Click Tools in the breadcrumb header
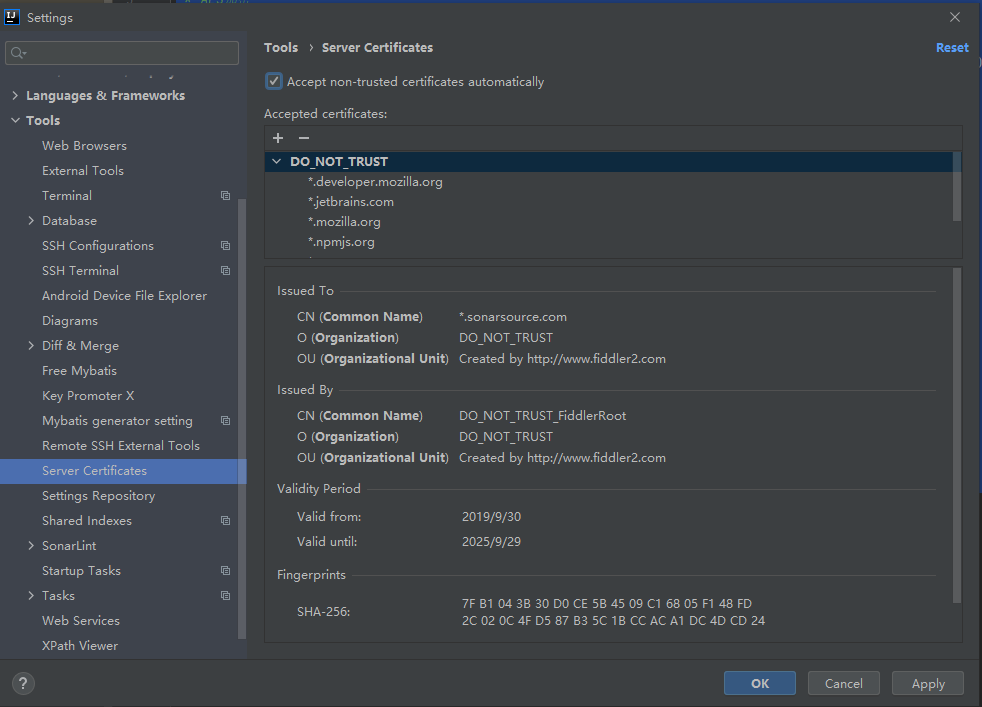Screen dimensions: 982x707 [281, 47]
